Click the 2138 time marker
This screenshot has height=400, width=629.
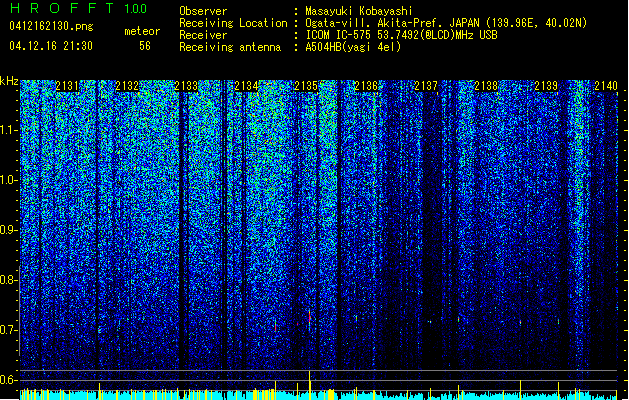(486, 86)
